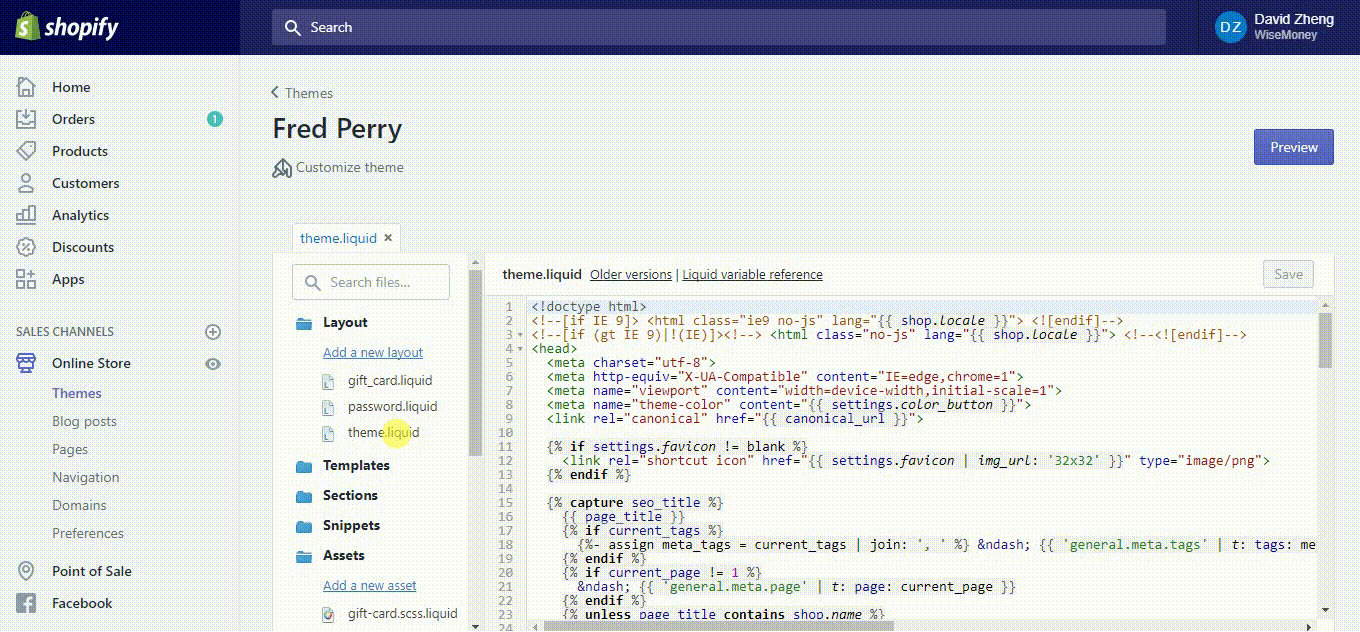The width and height of the screenshot is (1360, 632).
Task: Click the Discounts badge icon
Action: 27,247
